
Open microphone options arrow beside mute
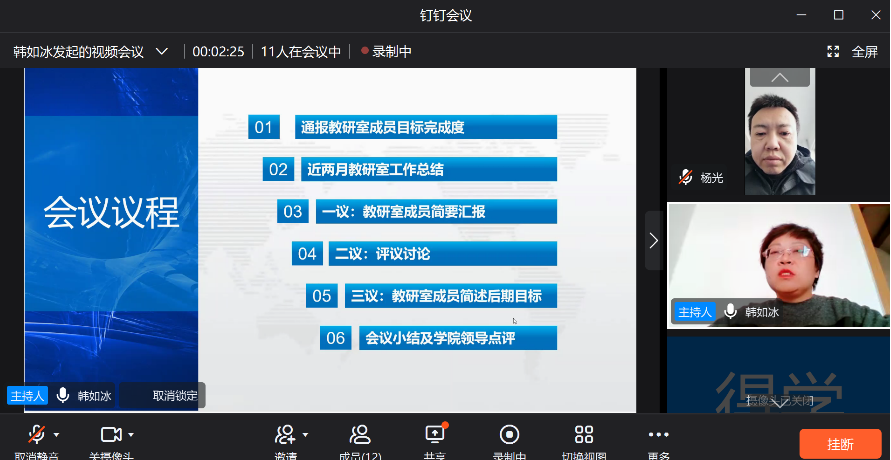point(57,435)
